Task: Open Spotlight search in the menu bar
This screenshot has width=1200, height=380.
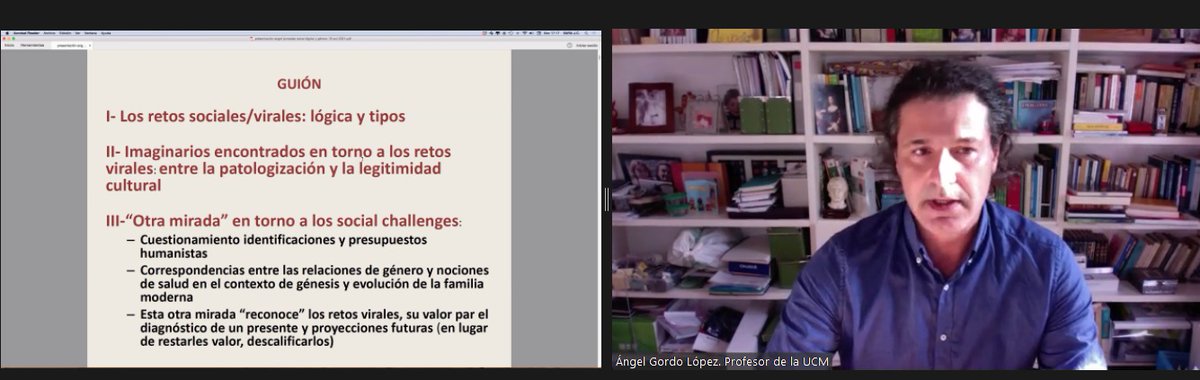Action: (586, 33)
